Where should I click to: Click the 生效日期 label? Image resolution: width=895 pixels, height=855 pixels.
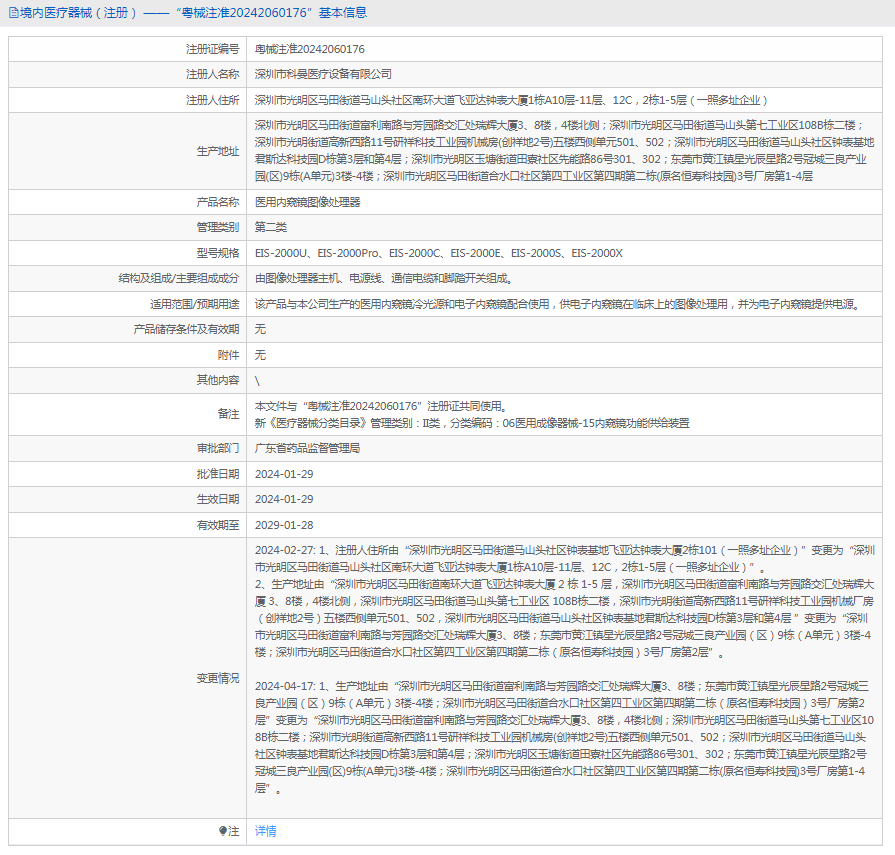218,499
